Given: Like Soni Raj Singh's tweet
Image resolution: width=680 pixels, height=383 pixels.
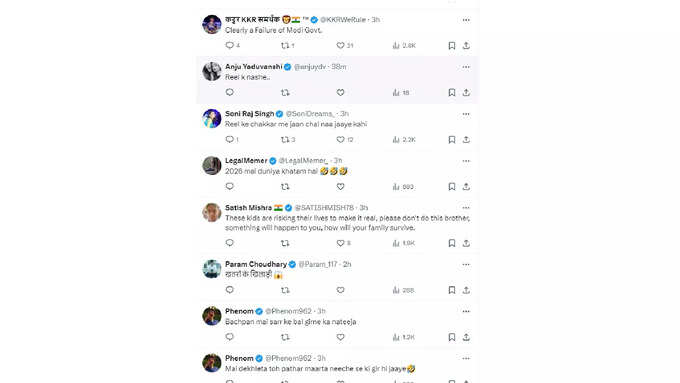Looking at the screenshot, I should point(340,140).
